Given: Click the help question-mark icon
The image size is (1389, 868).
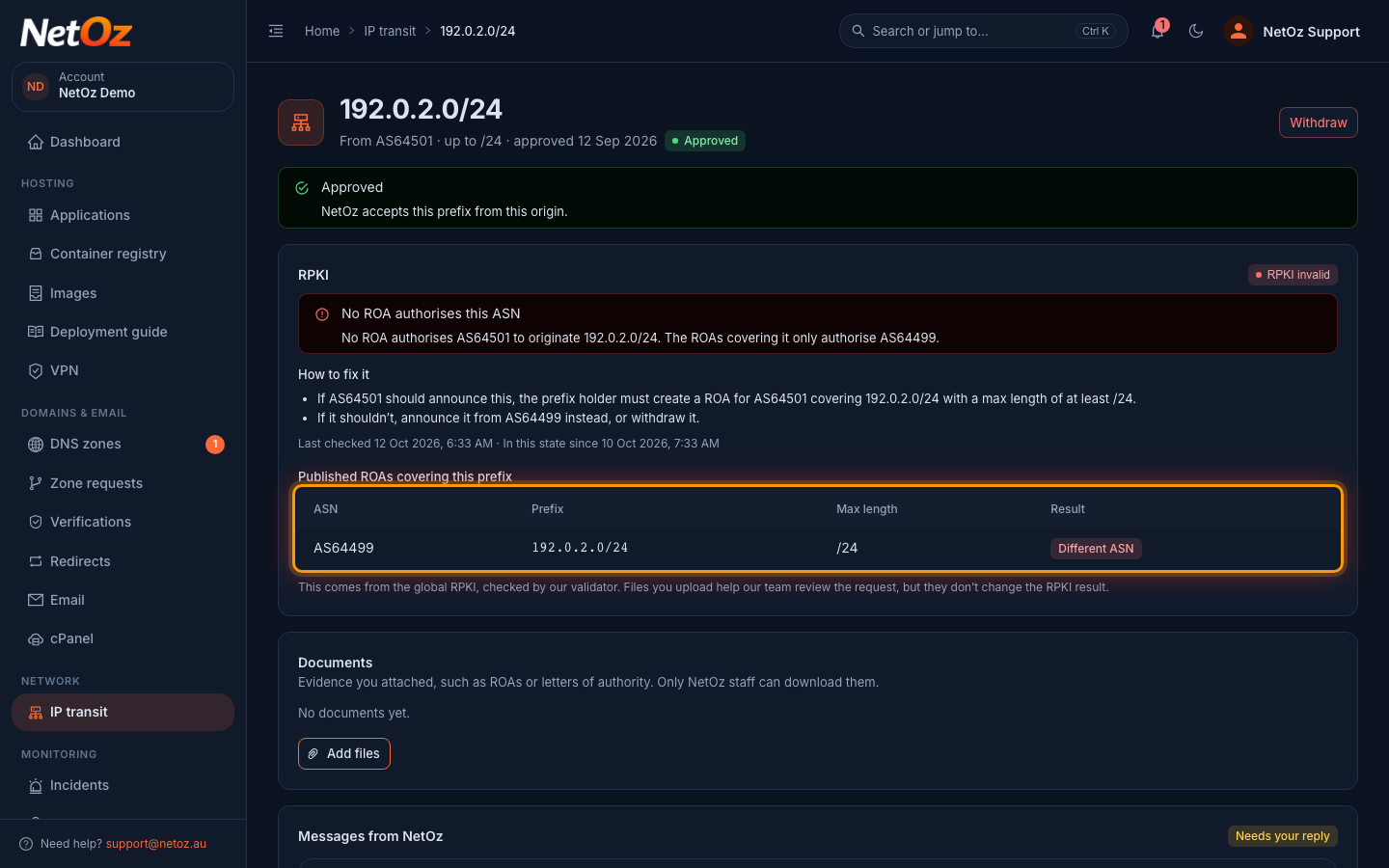Looking at the screenshot, I should click(x=26, y=844).
